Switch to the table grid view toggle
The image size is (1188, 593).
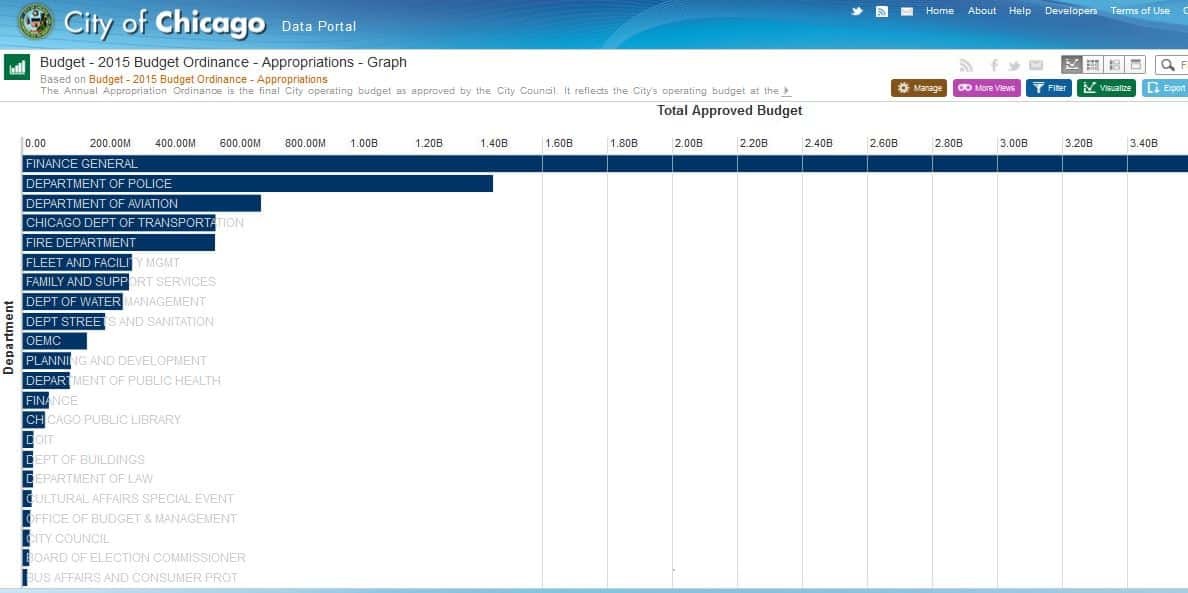point(1093,65)
